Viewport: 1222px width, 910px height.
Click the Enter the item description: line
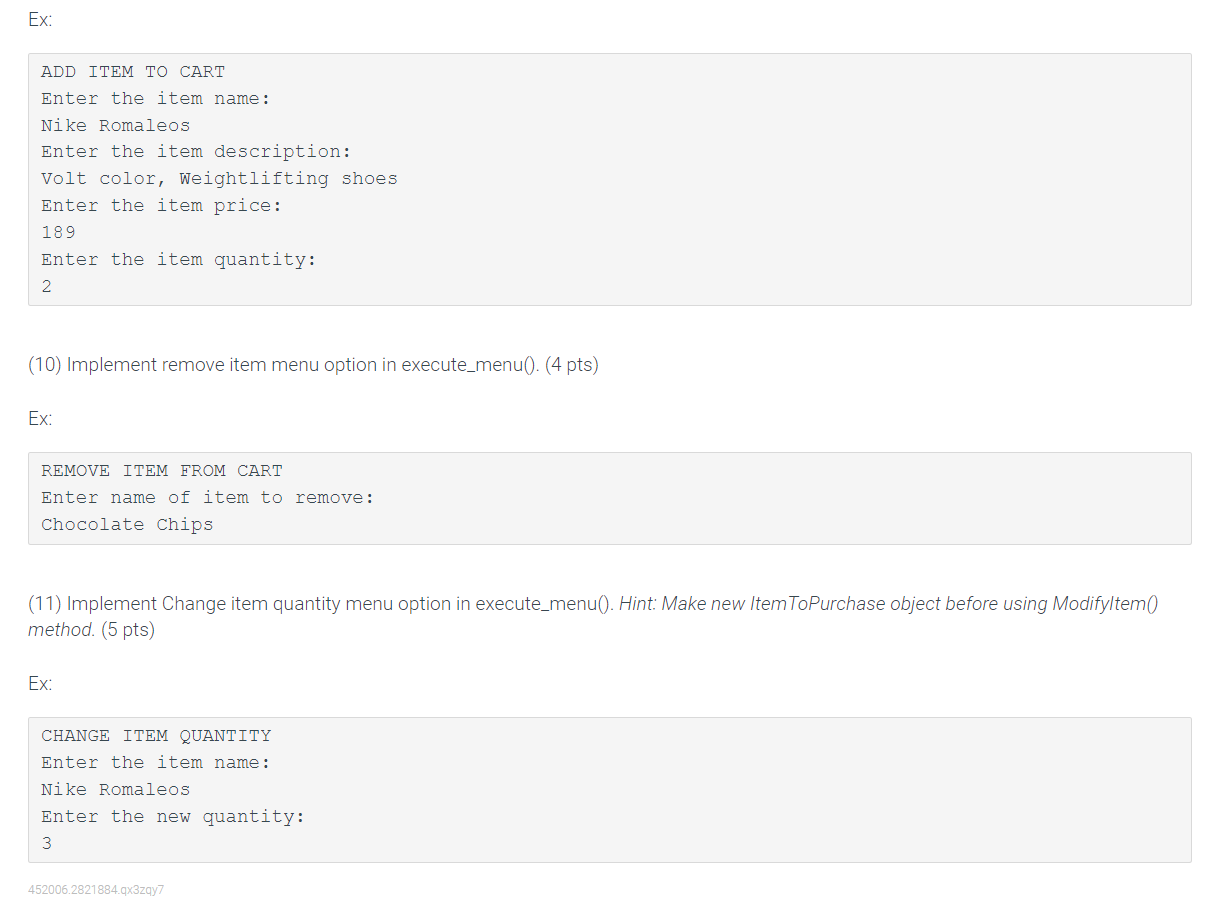[196, 152]
